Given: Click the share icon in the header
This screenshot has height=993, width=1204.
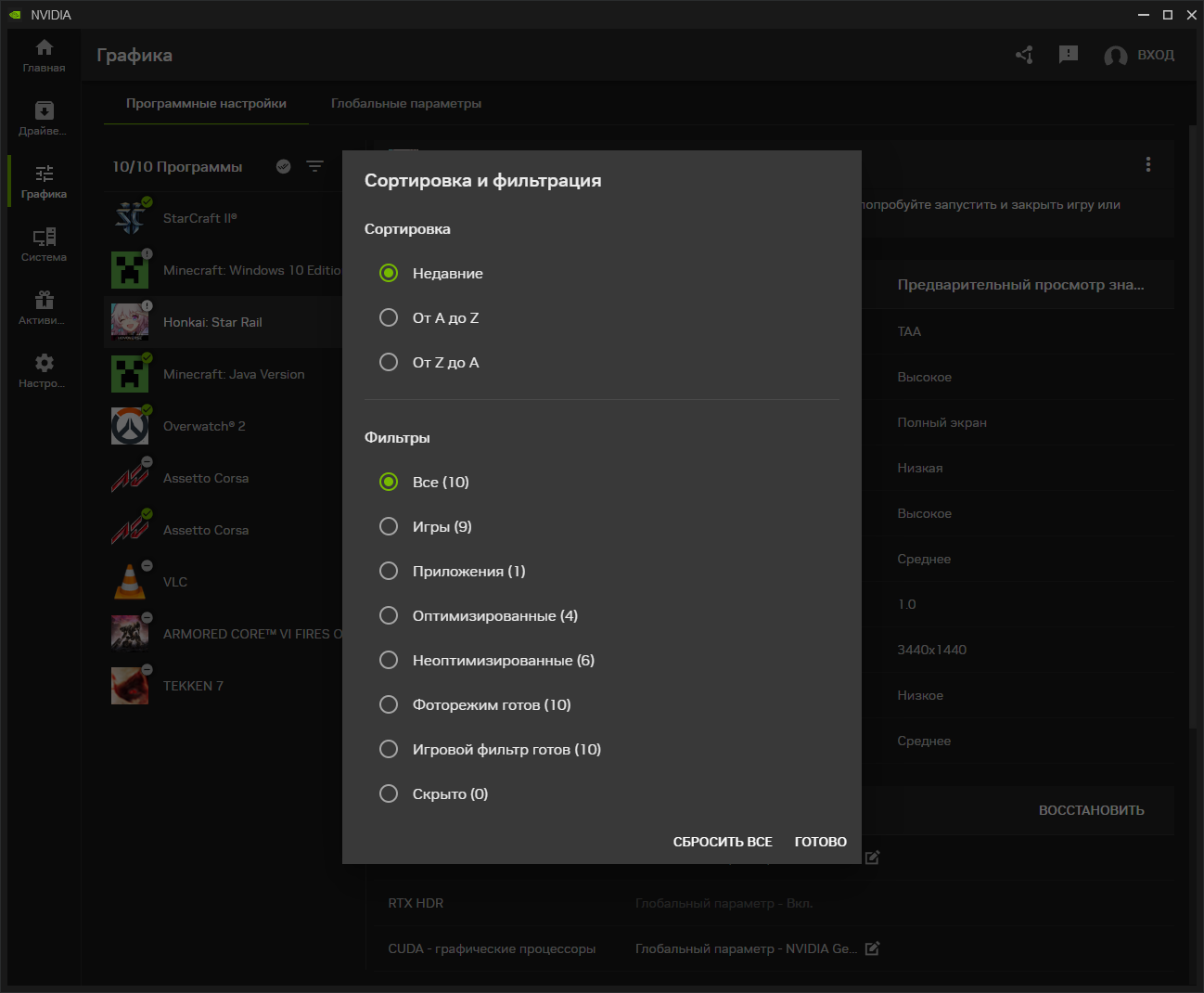Looking at the screenshot, I should [1024, 55].
